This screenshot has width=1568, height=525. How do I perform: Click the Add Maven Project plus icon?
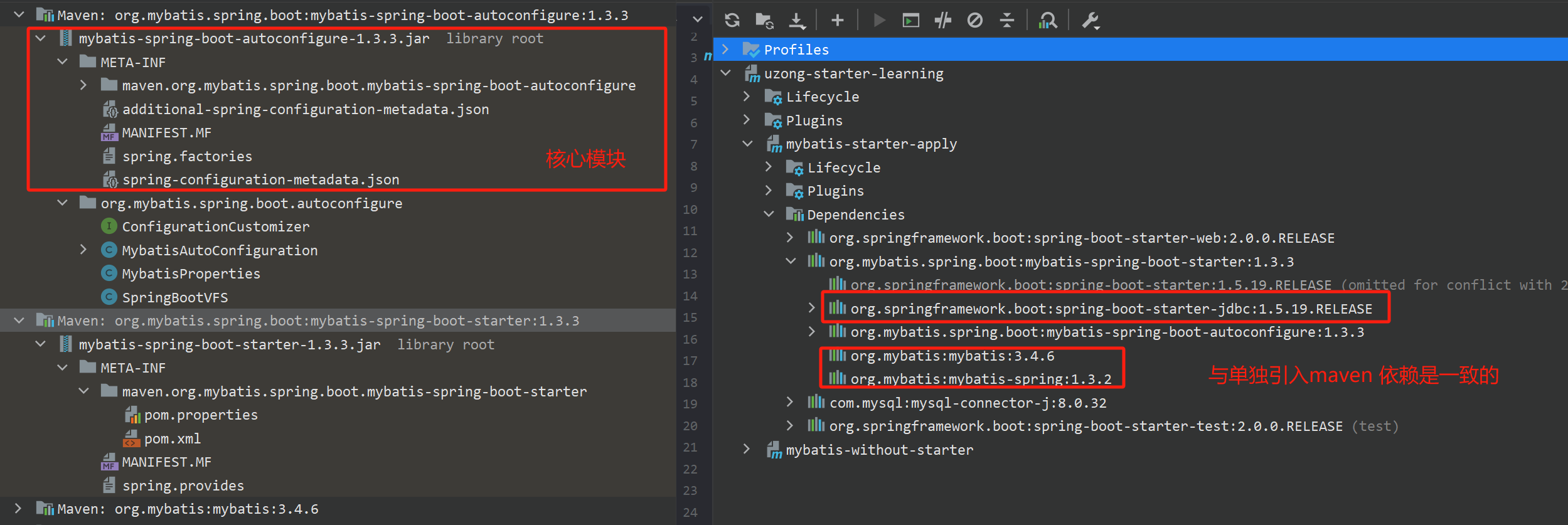pos(837,21)
